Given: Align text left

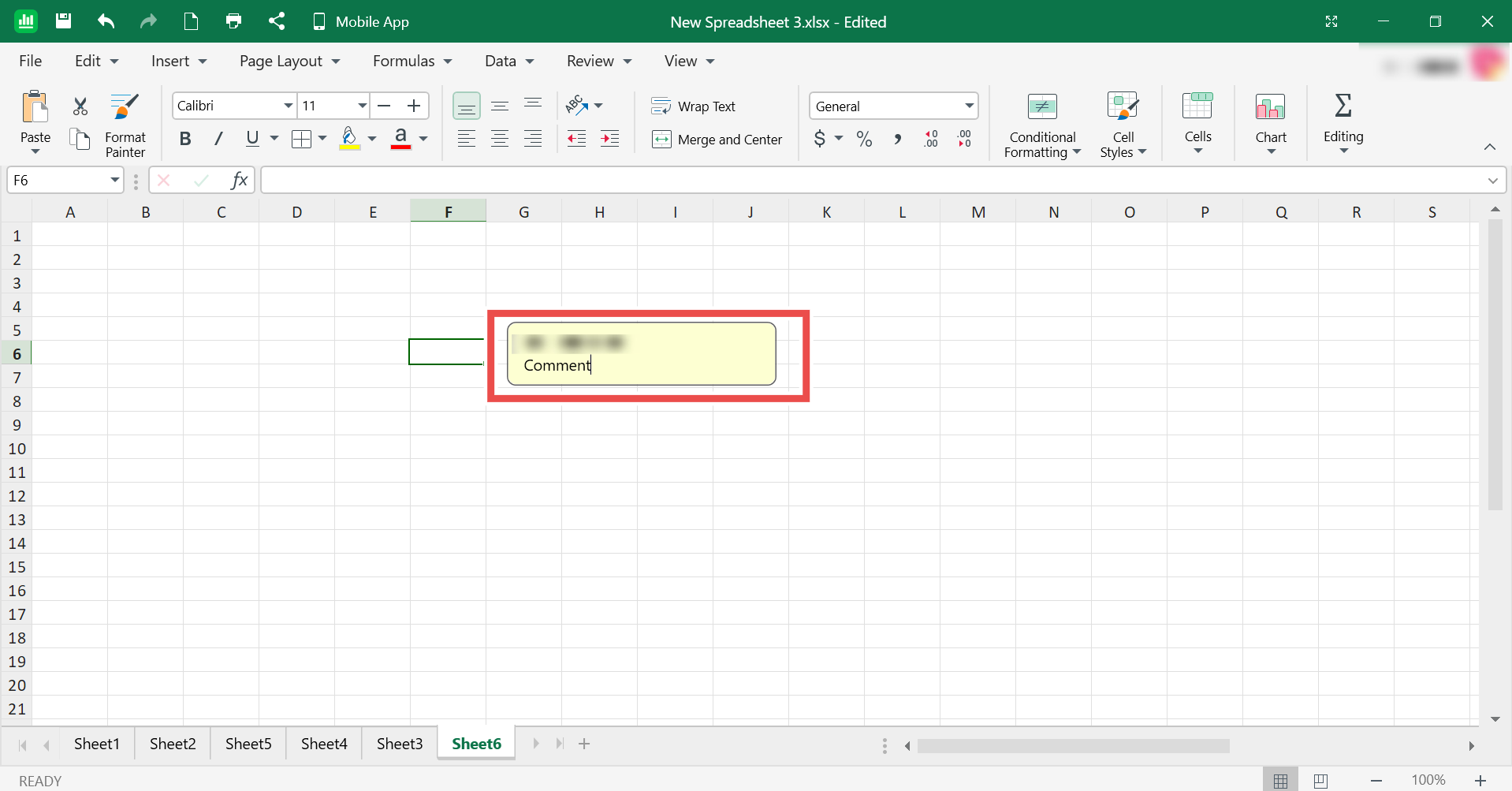Looking at the screenshot, I should pyautogui.click(x=467, y=139).
